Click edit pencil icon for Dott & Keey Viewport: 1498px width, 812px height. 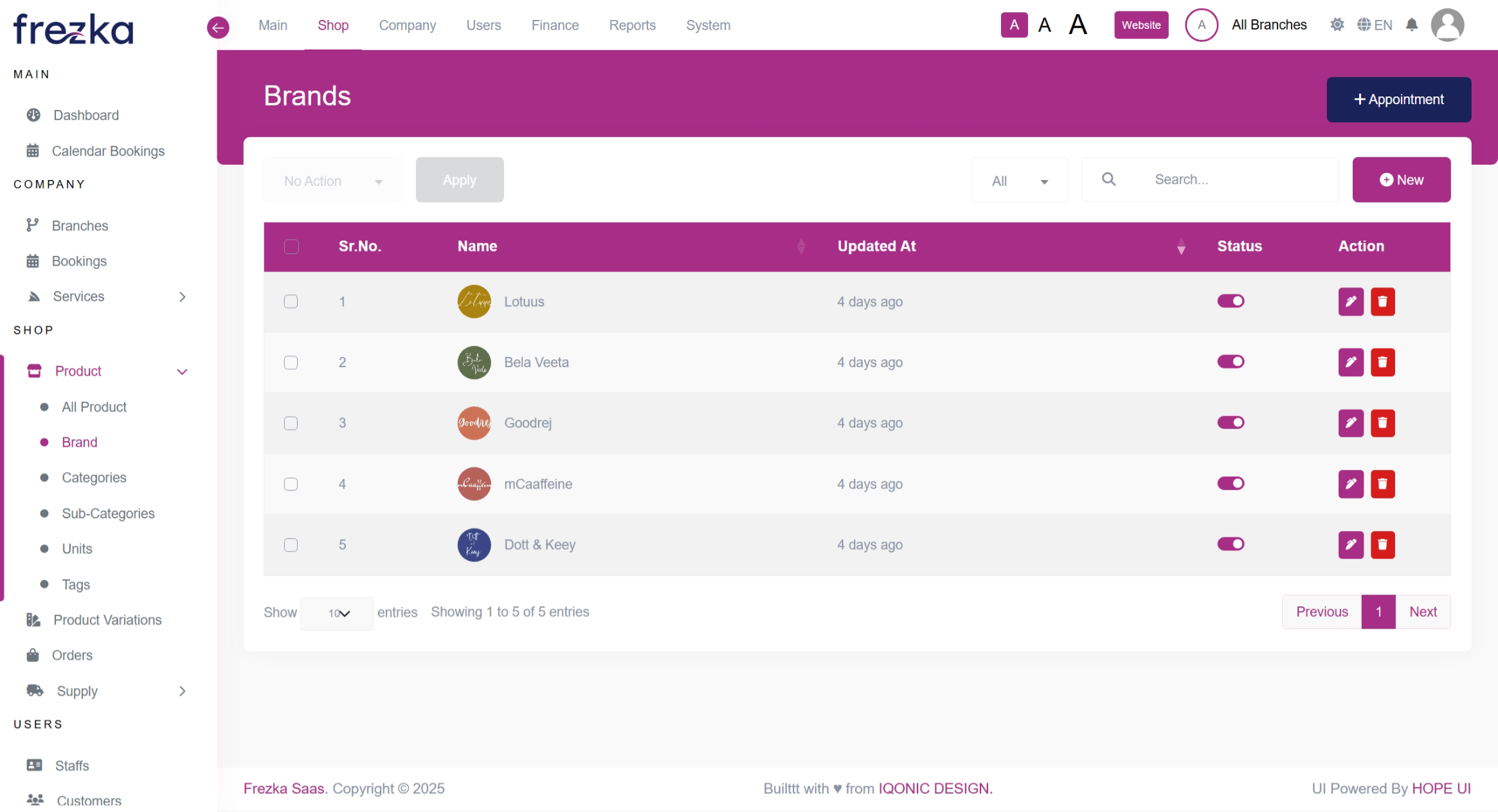(x=1351, y=545)
